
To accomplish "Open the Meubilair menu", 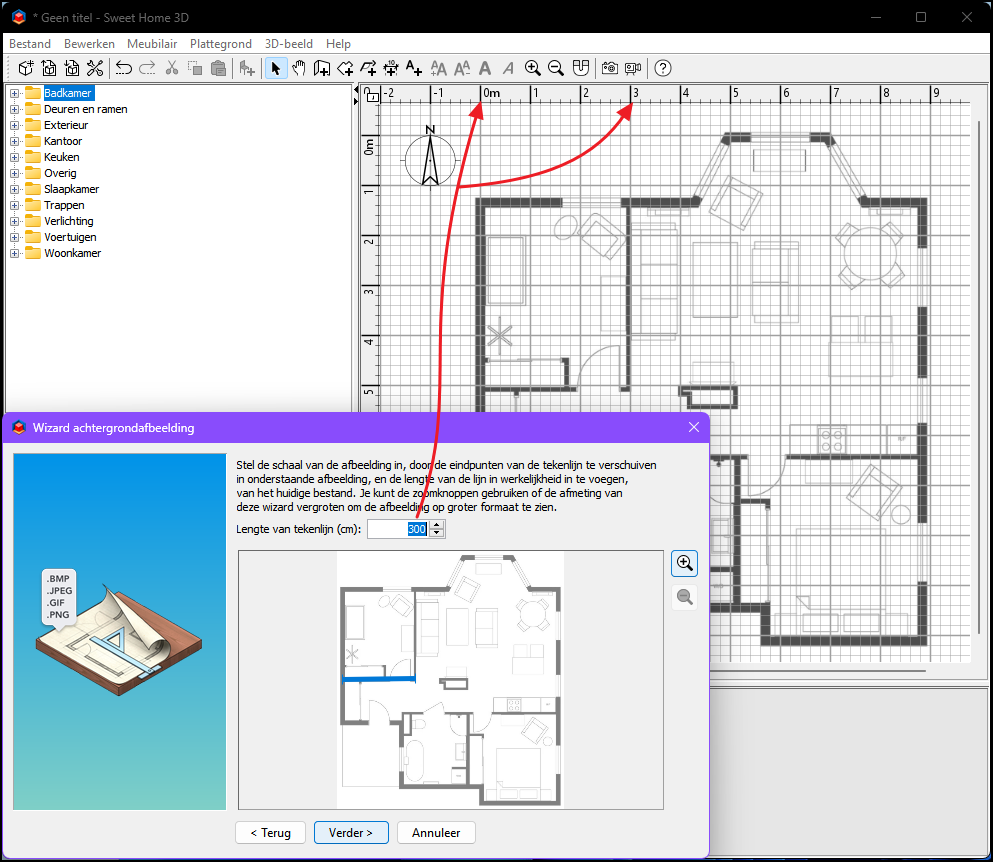I will pos(152,44).
